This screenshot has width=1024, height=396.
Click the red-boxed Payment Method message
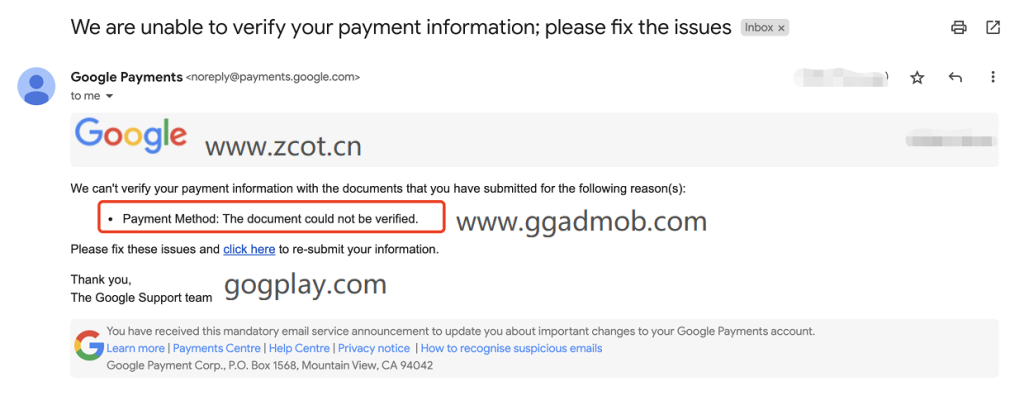[271, 218]
